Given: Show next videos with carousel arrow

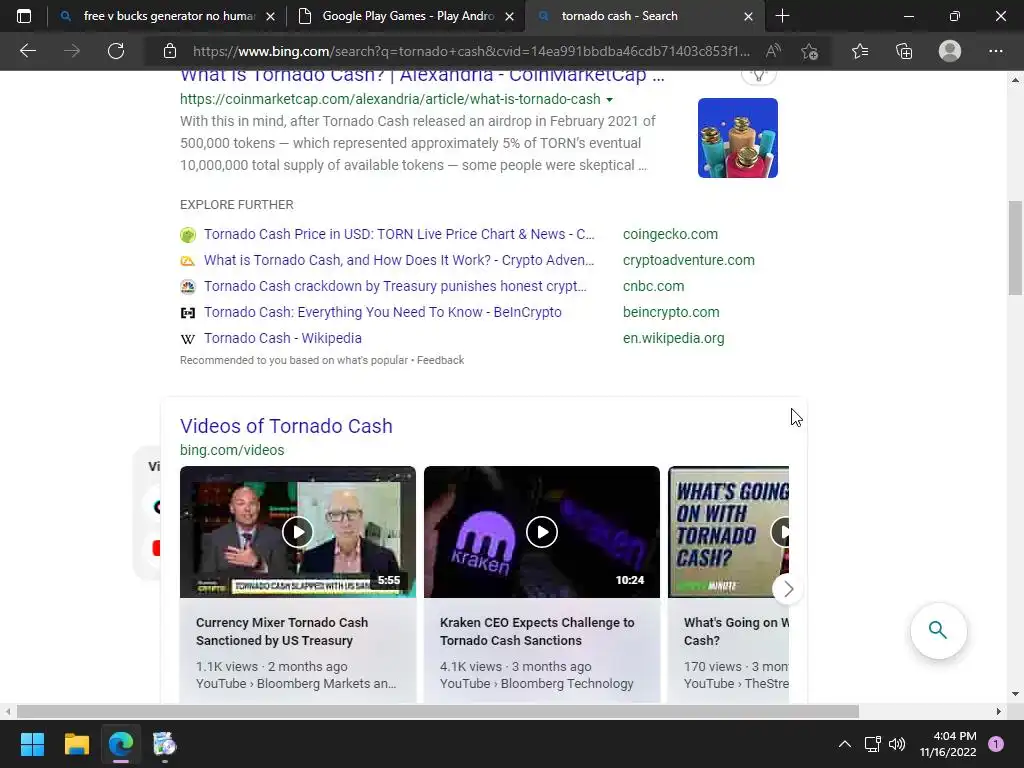Looking at the screenshot, I should [788, 589].
